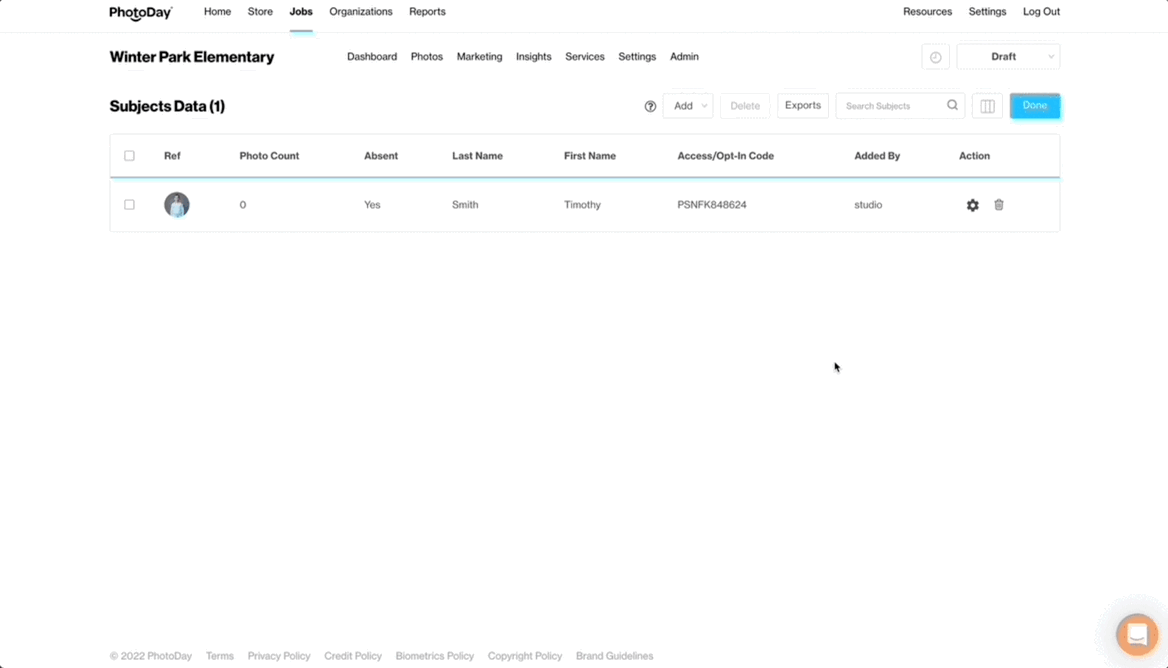This screenshot has width=1168, height=668.
Task: Open the column layout icon button
Action: pos(987,106)
